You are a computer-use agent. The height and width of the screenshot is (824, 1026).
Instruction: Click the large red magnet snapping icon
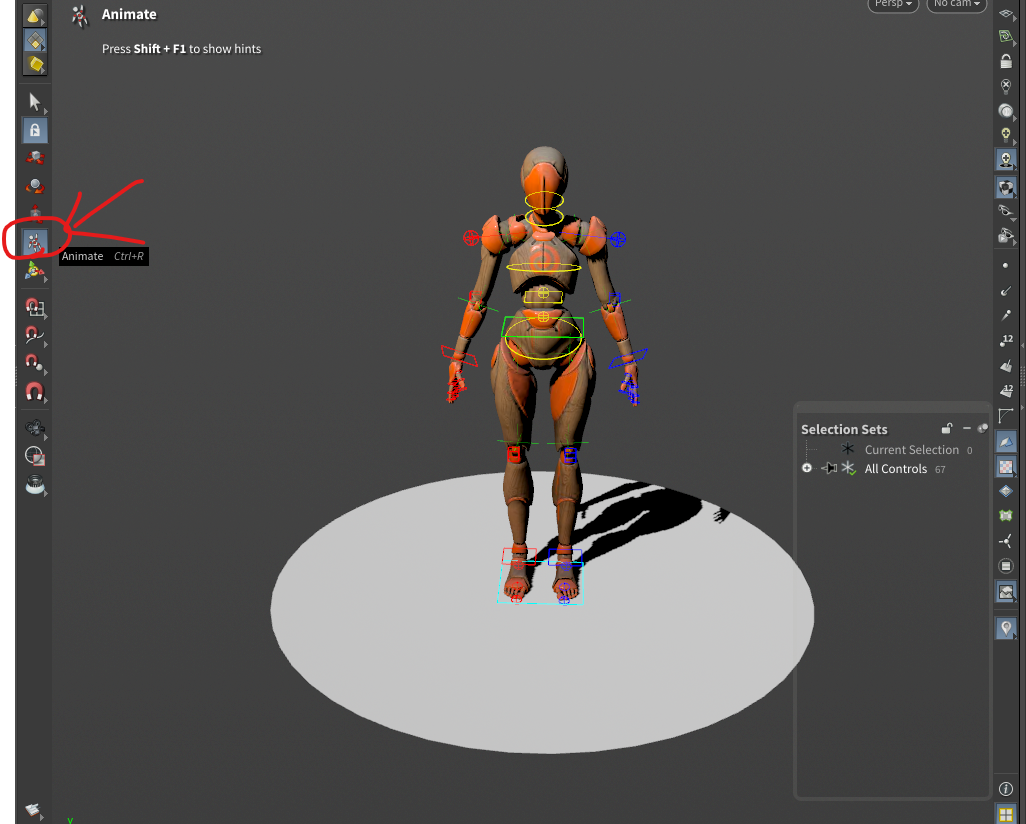coord(35,391)
